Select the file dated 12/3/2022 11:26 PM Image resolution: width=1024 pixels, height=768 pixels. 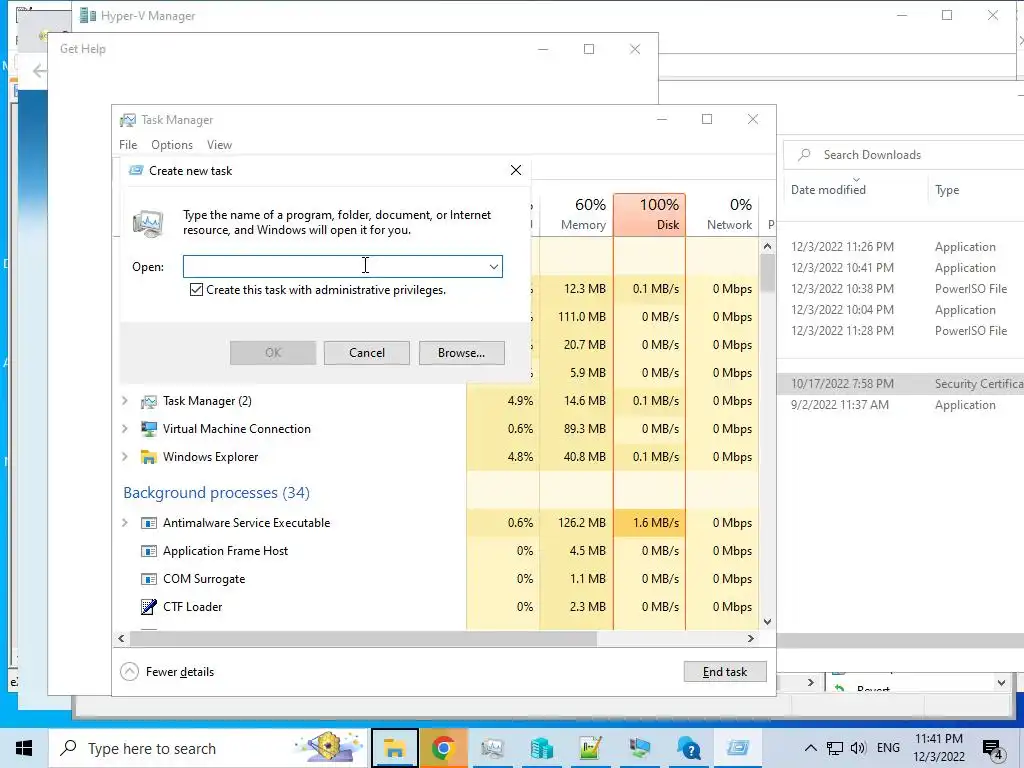(x=901, y=246)
